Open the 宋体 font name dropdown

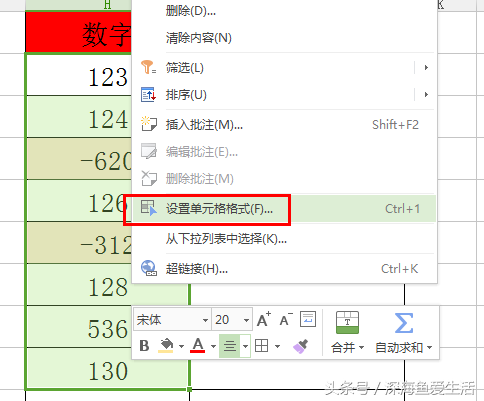point(205,320)
